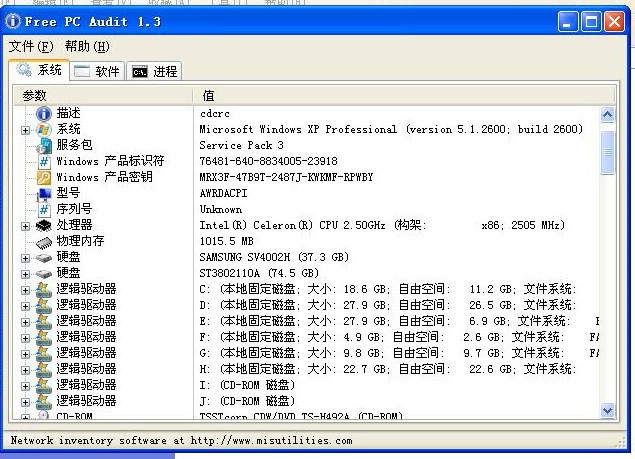Expand the F: 逻辑驱动器 node
Image resolution: width=635 pixels, height=459 pixels.
pos(25,338)
